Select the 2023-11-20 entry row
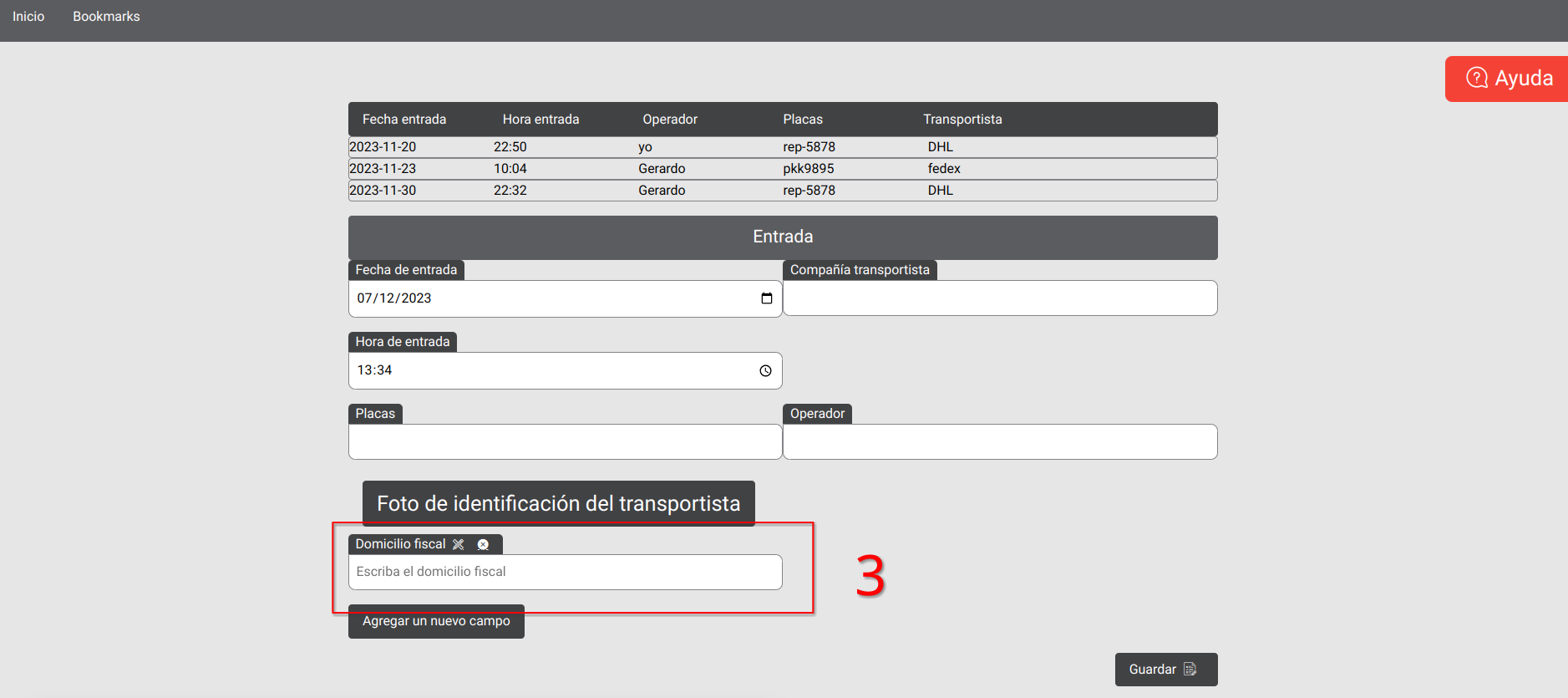Image resolution: width=1568 pixels, height=698 pixels. [782, 147]
